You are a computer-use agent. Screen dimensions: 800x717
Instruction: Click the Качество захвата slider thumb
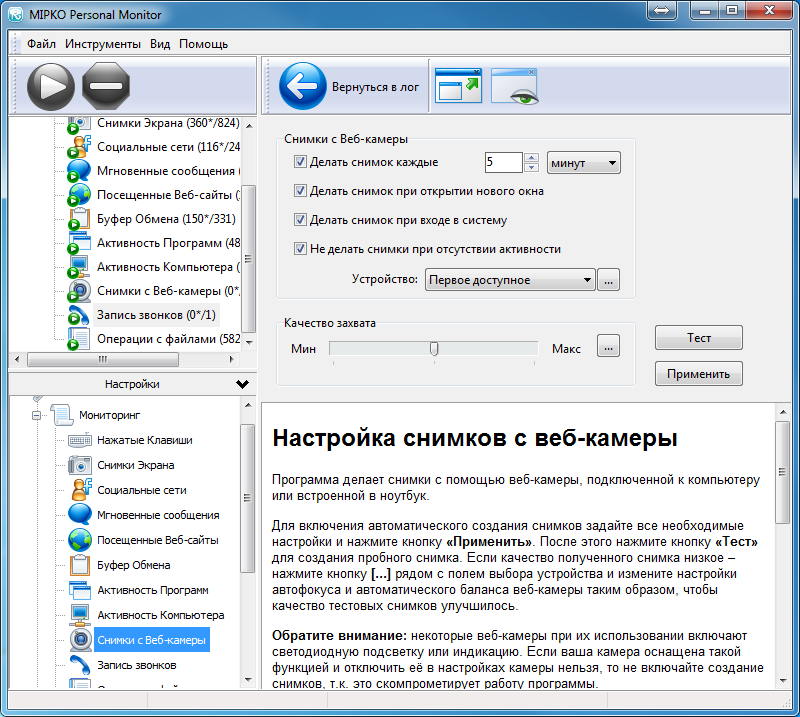(434, 349)
